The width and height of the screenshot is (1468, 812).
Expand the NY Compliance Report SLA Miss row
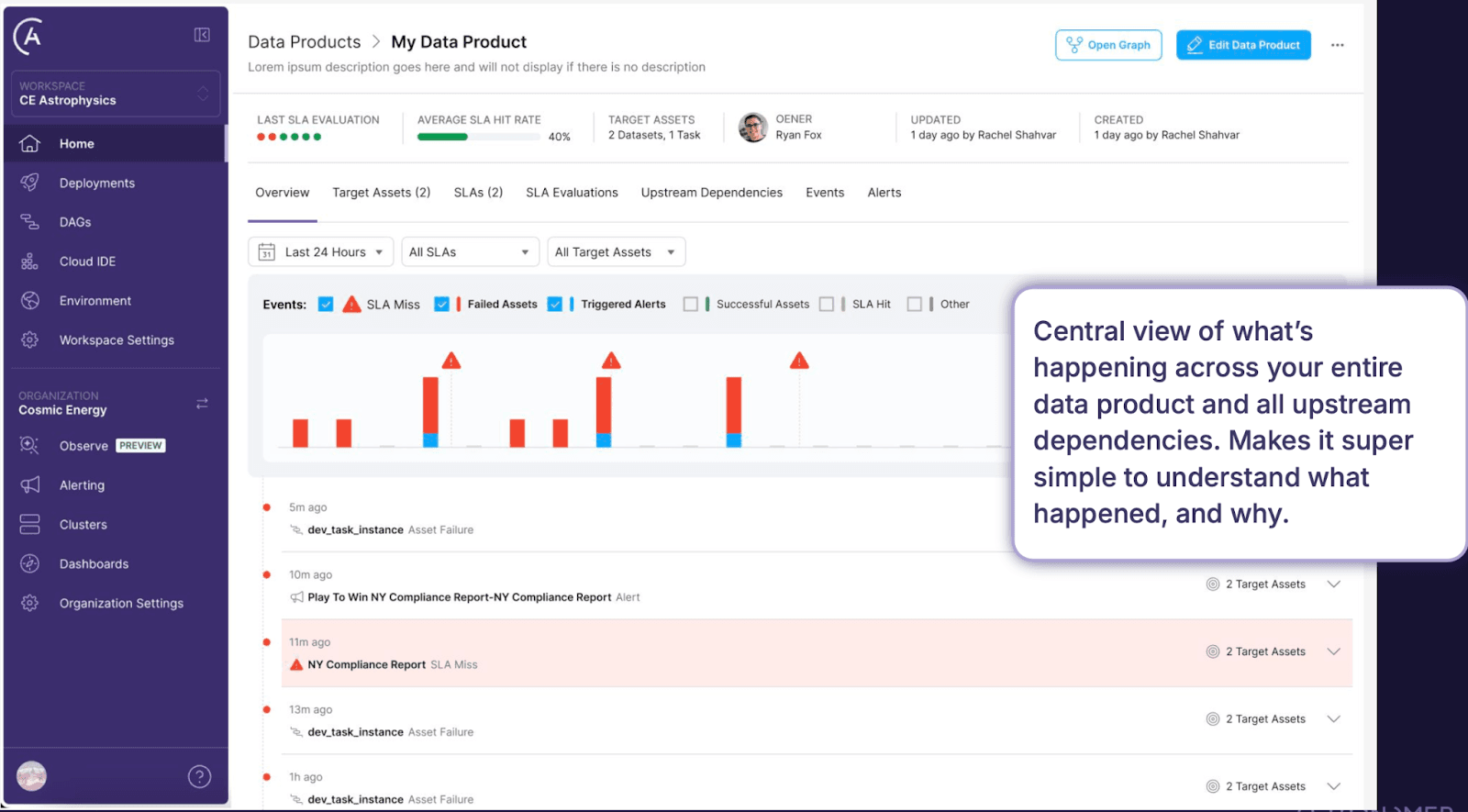click(x=1333, y=651)
